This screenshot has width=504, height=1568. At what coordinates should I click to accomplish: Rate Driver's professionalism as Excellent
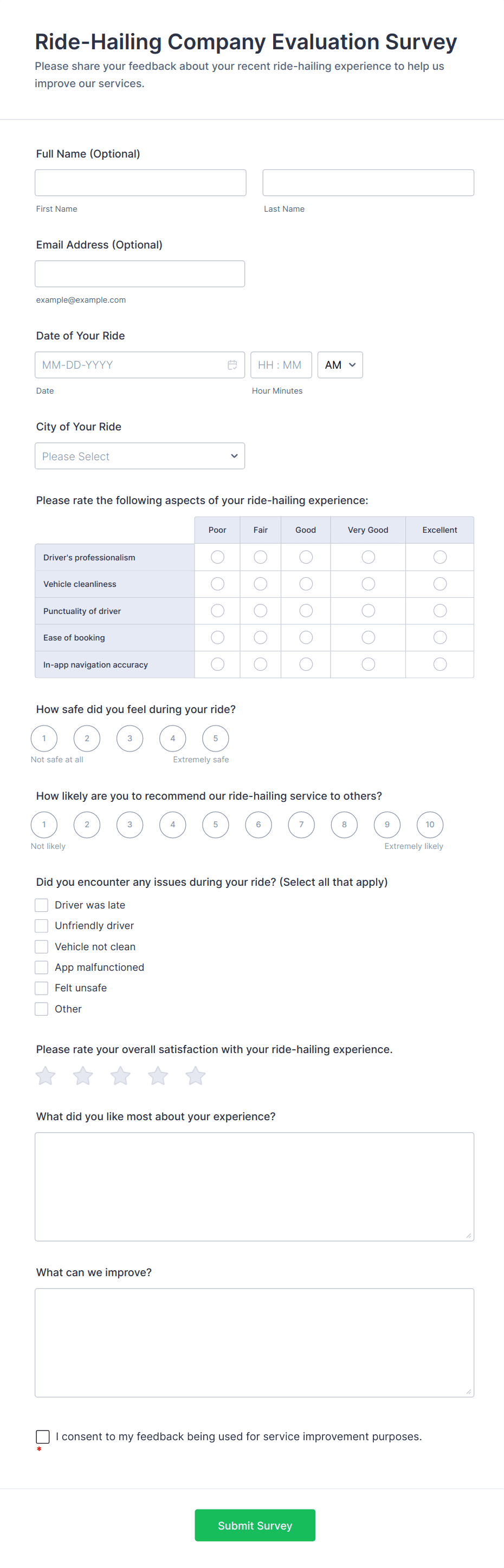(x=440, y=557)
